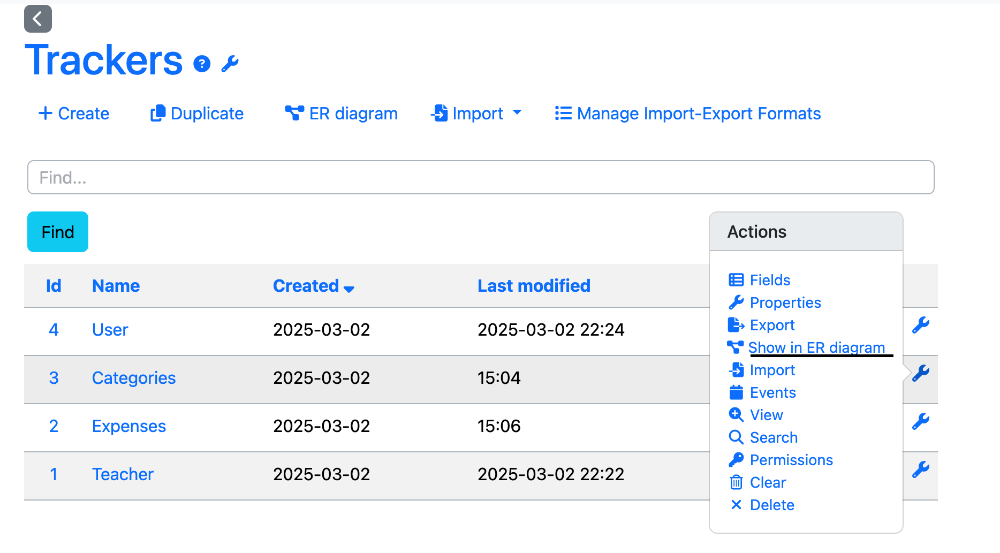Open the help question-mark icon beside Trackers

[x=202, y=64]
